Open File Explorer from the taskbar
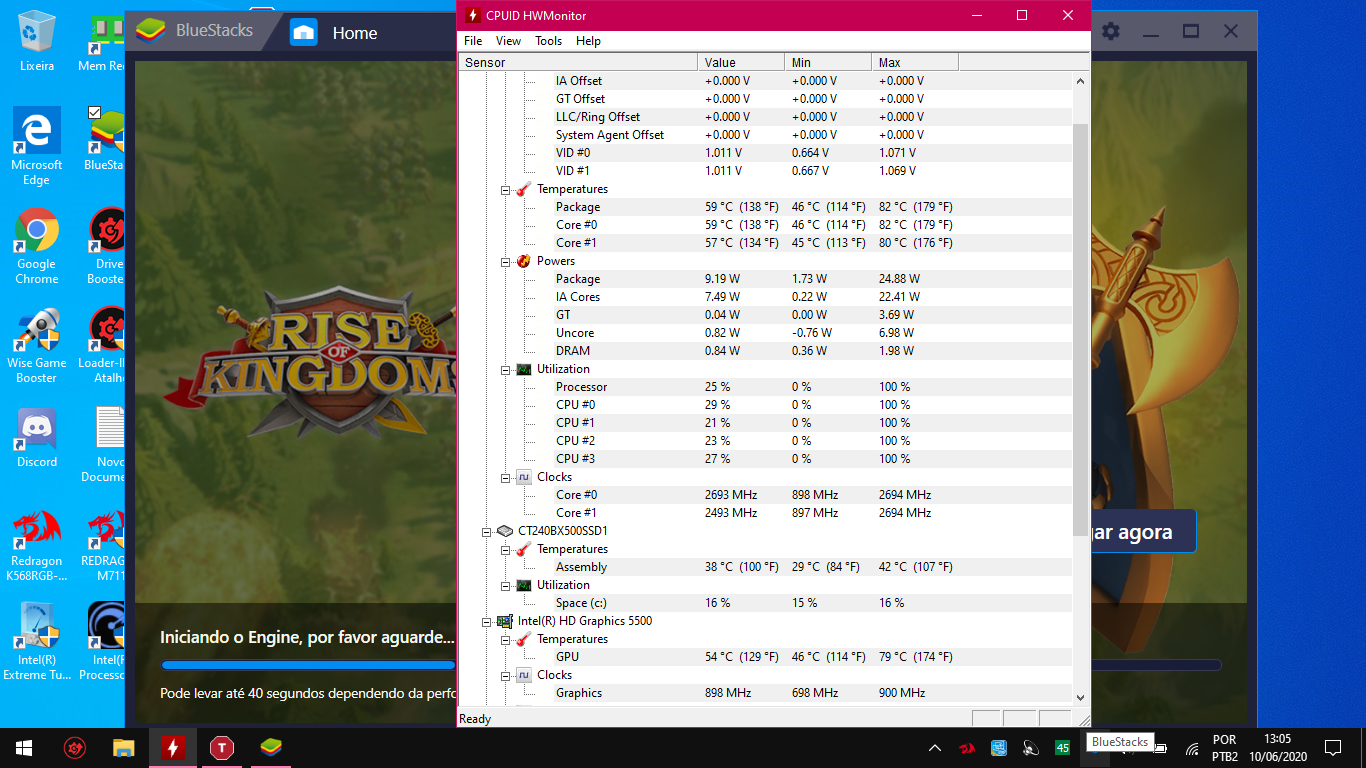Image resolution: width=1366 pixels, height=768 pixels. point(124,748)
